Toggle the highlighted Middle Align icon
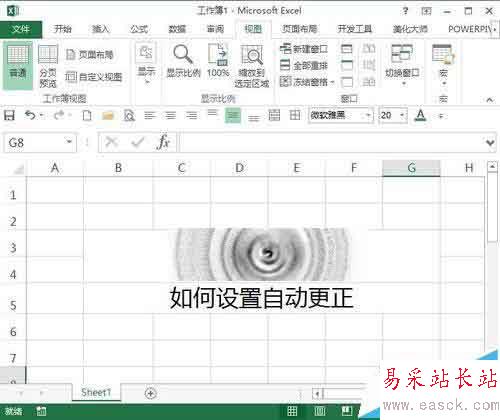The height and width of the screenshot is (420, 500). click(233, 116)
